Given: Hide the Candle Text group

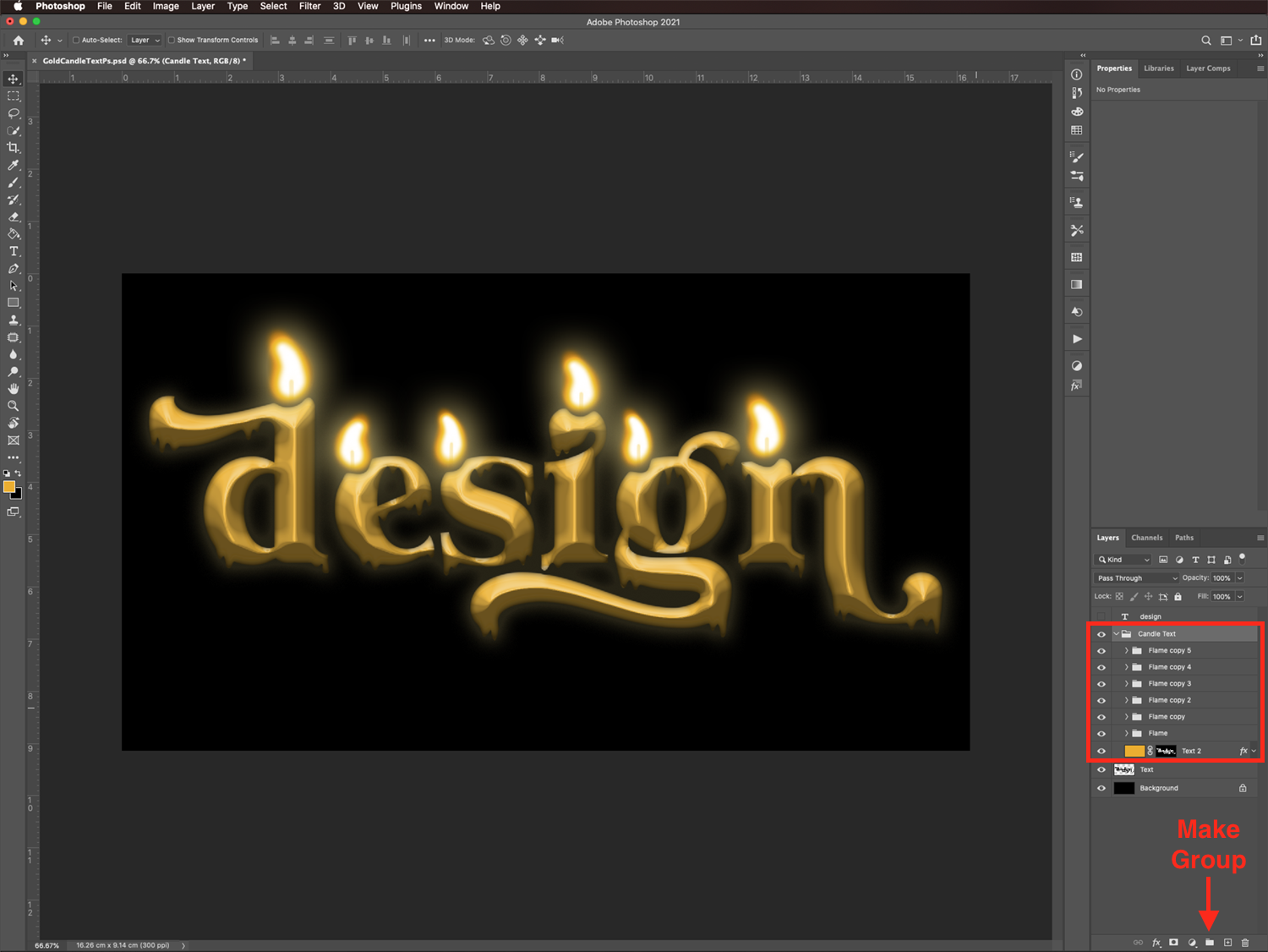Looking at the screenshot, I should (1101, 634).
